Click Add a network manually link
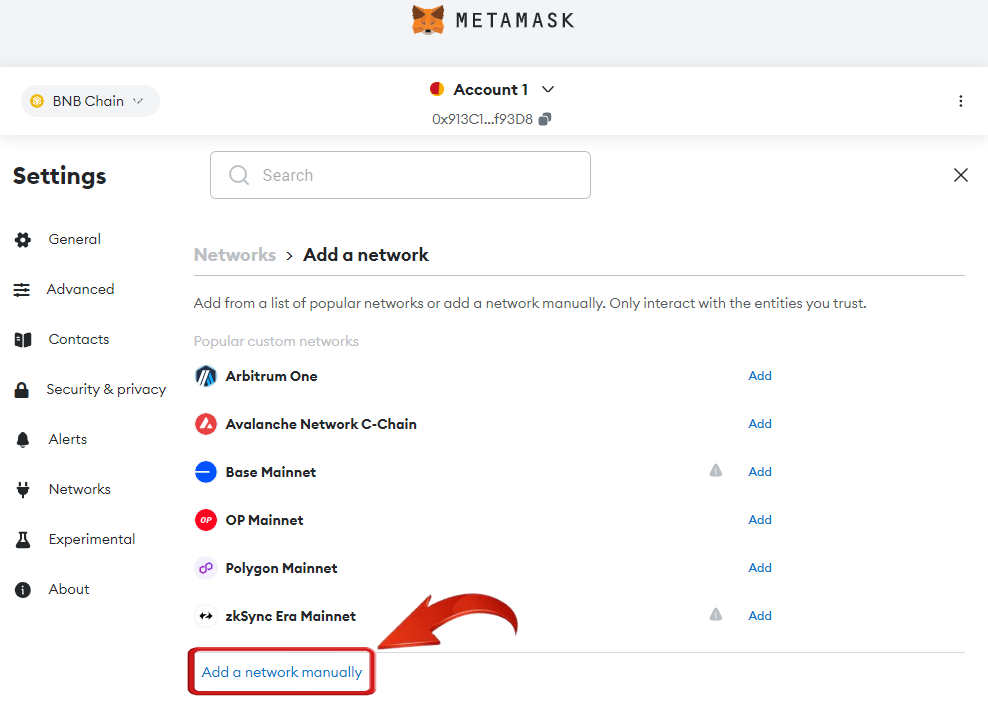Screen dimensions: 988x704 pyautogui.click(x=282, y=672)
